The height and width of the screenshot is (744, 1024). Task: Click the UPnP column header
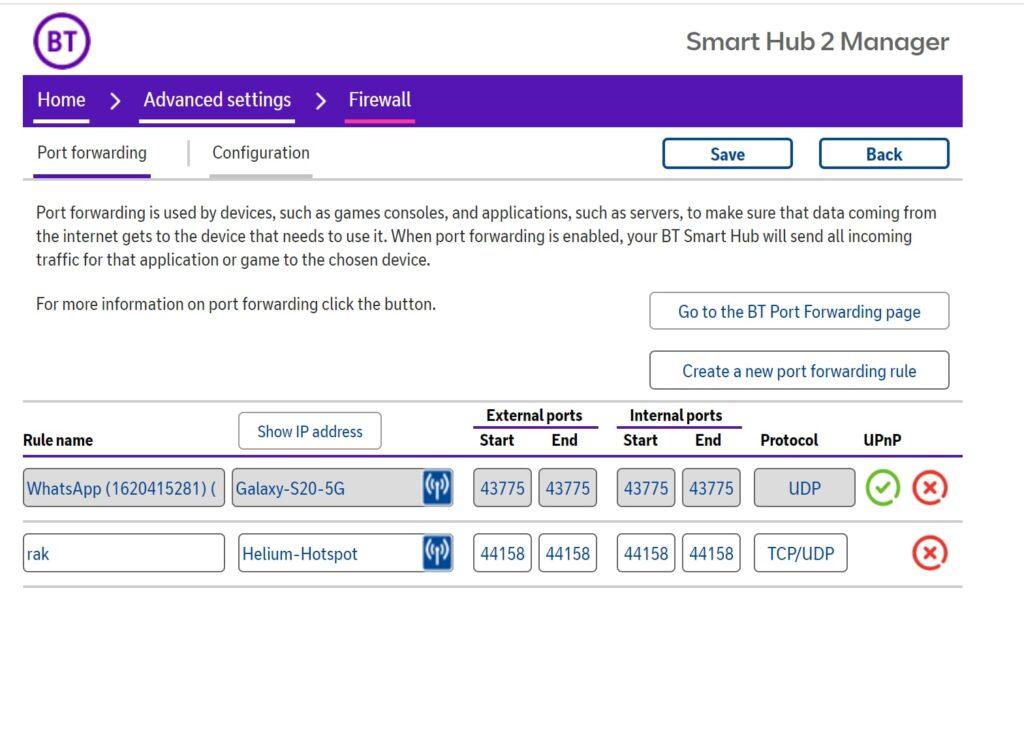(x=882, y=440)
